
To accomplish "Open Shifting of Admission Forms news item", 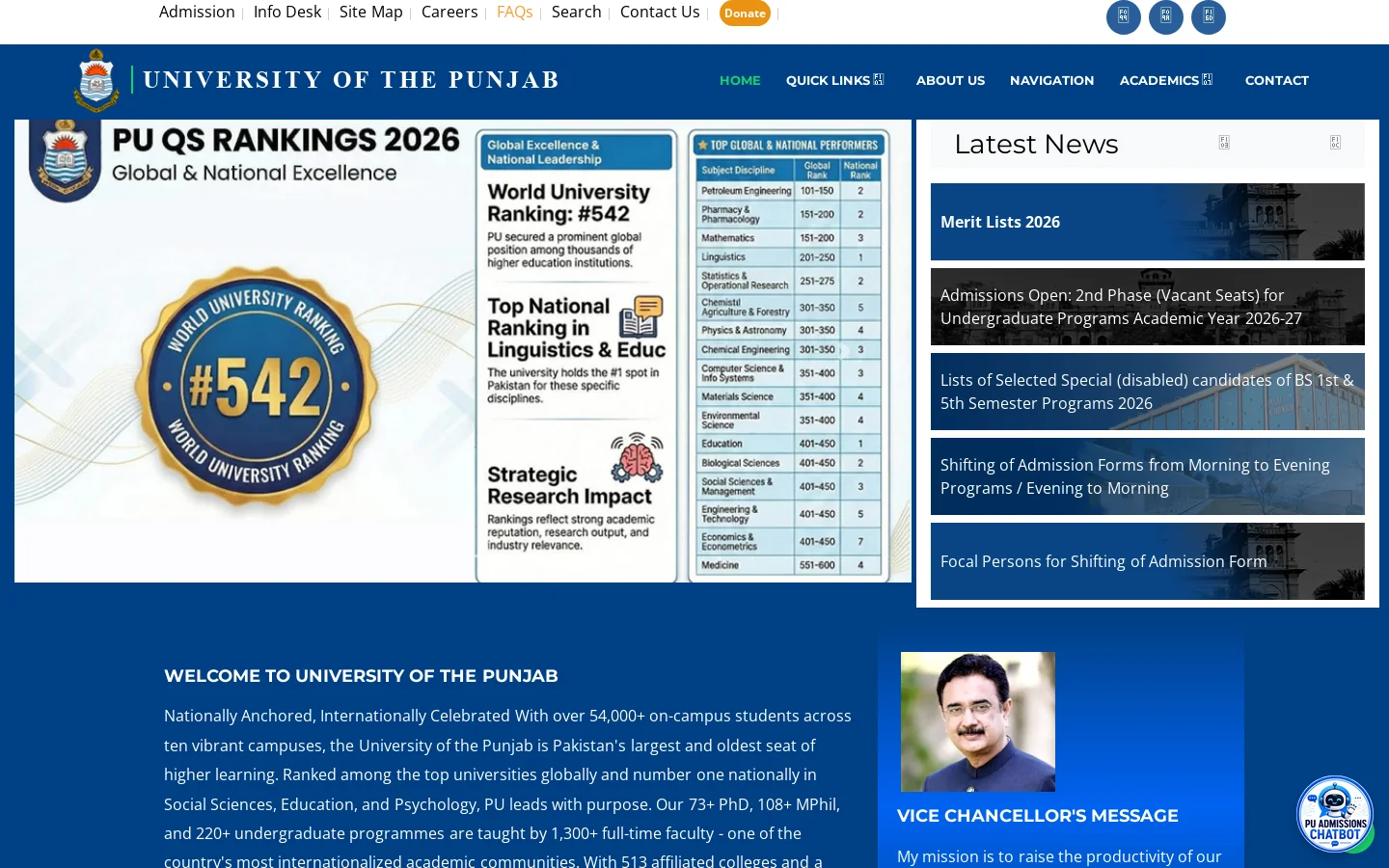I will [1148, 476].
